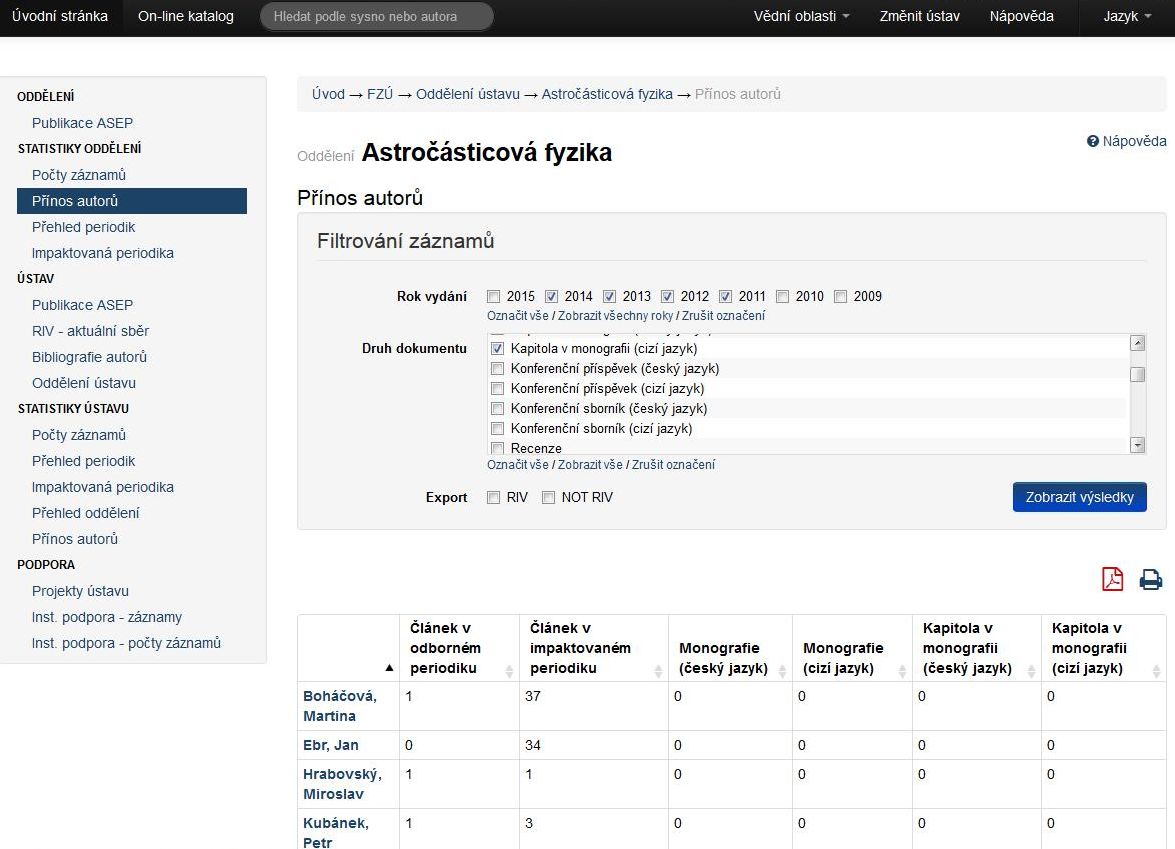Go to Úvodní stránka

click(x=60, y=16)
